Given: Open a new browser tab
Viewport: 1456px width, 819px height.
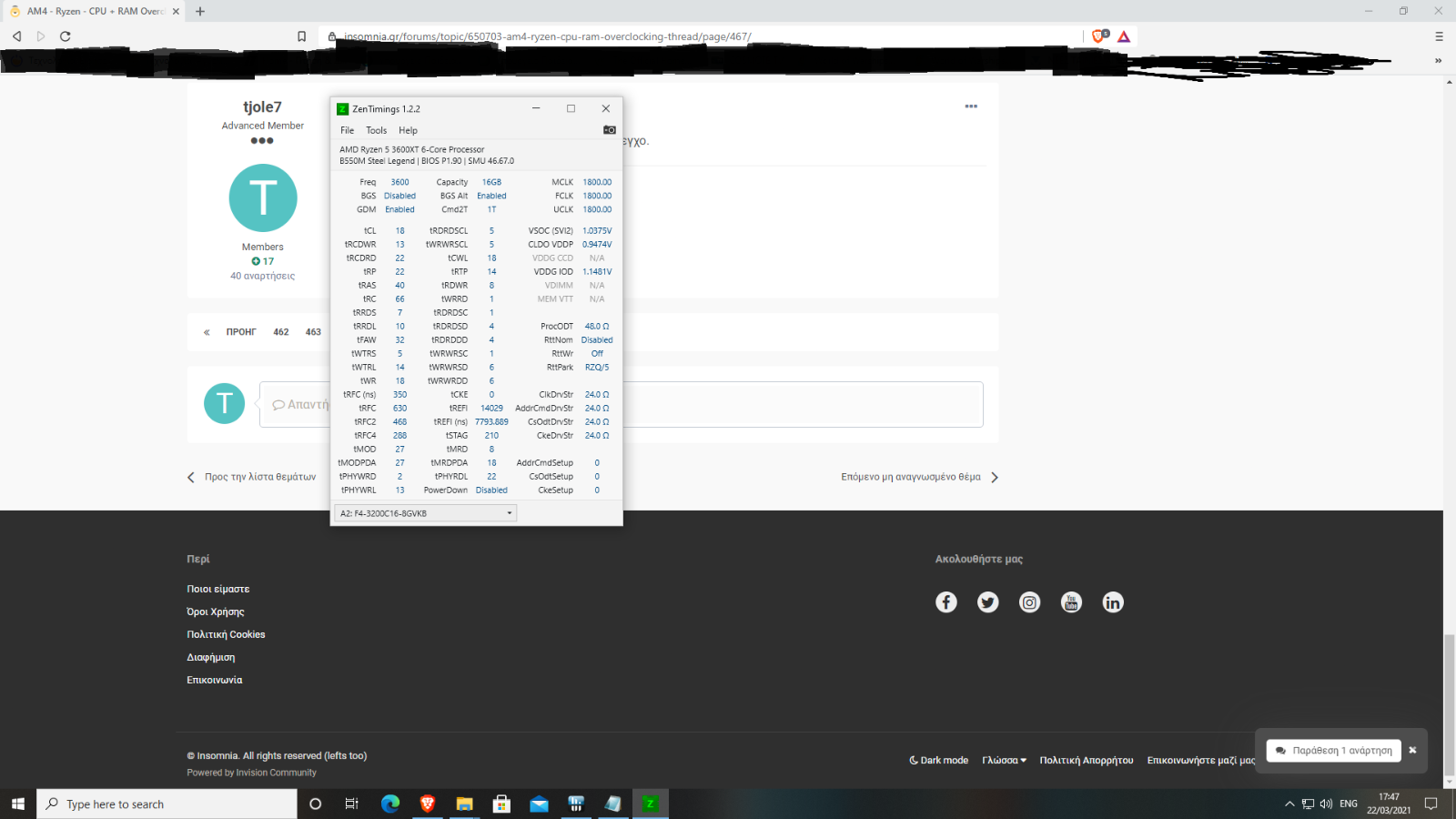Looking at the screenshot, I should pyautogui.click(x=200, y=11).
